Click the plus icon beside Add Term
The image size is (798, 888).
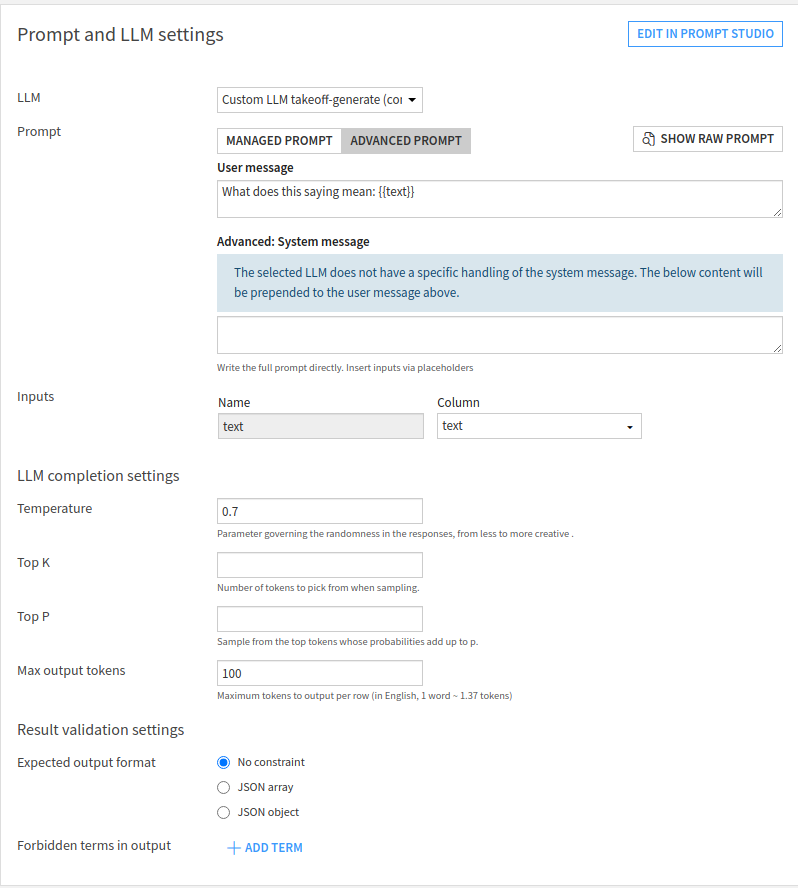tap(234, 848)
